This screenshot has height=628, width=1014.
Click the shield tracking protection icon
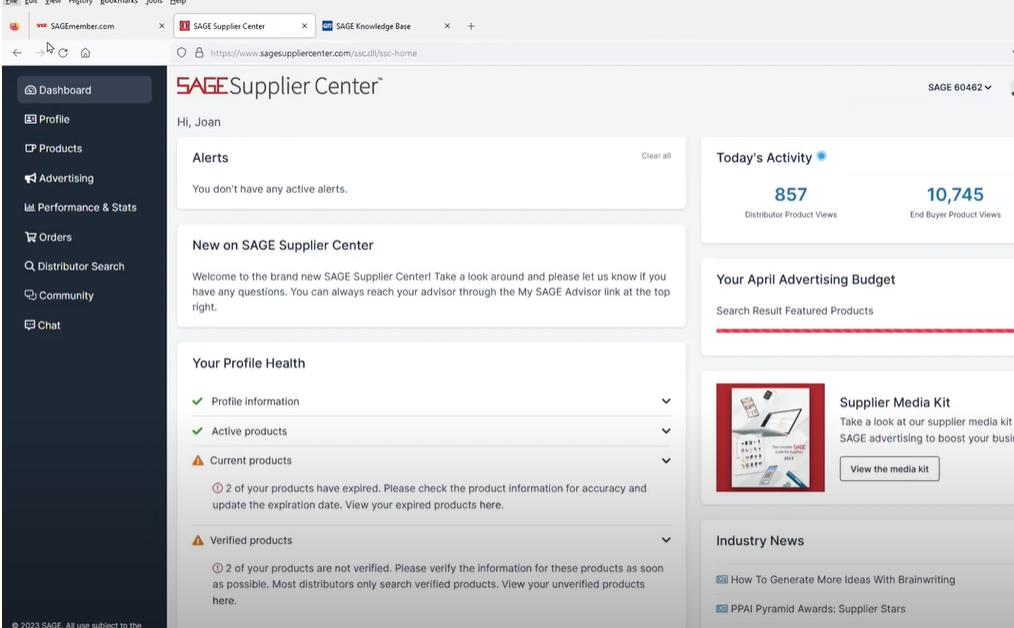[x=182, y=53]
